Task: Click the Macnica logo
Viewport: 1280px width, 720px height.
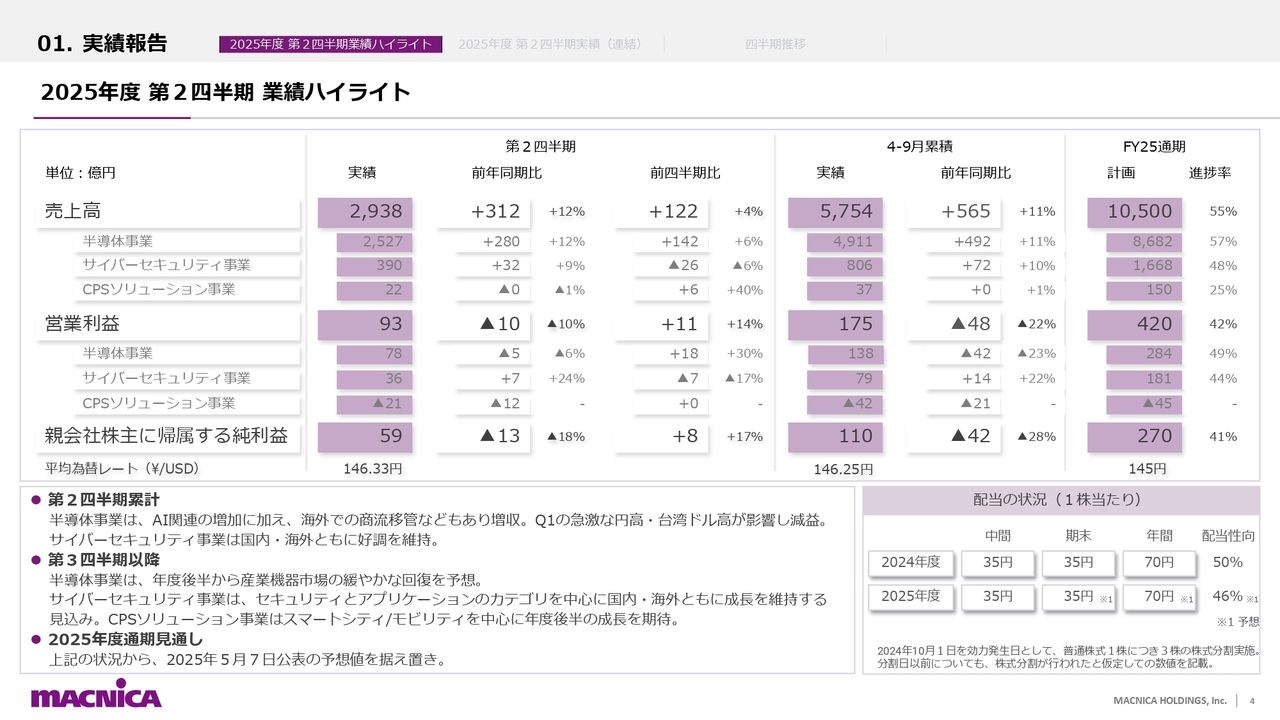Action: pyautogui.click(x=95, y=692)
